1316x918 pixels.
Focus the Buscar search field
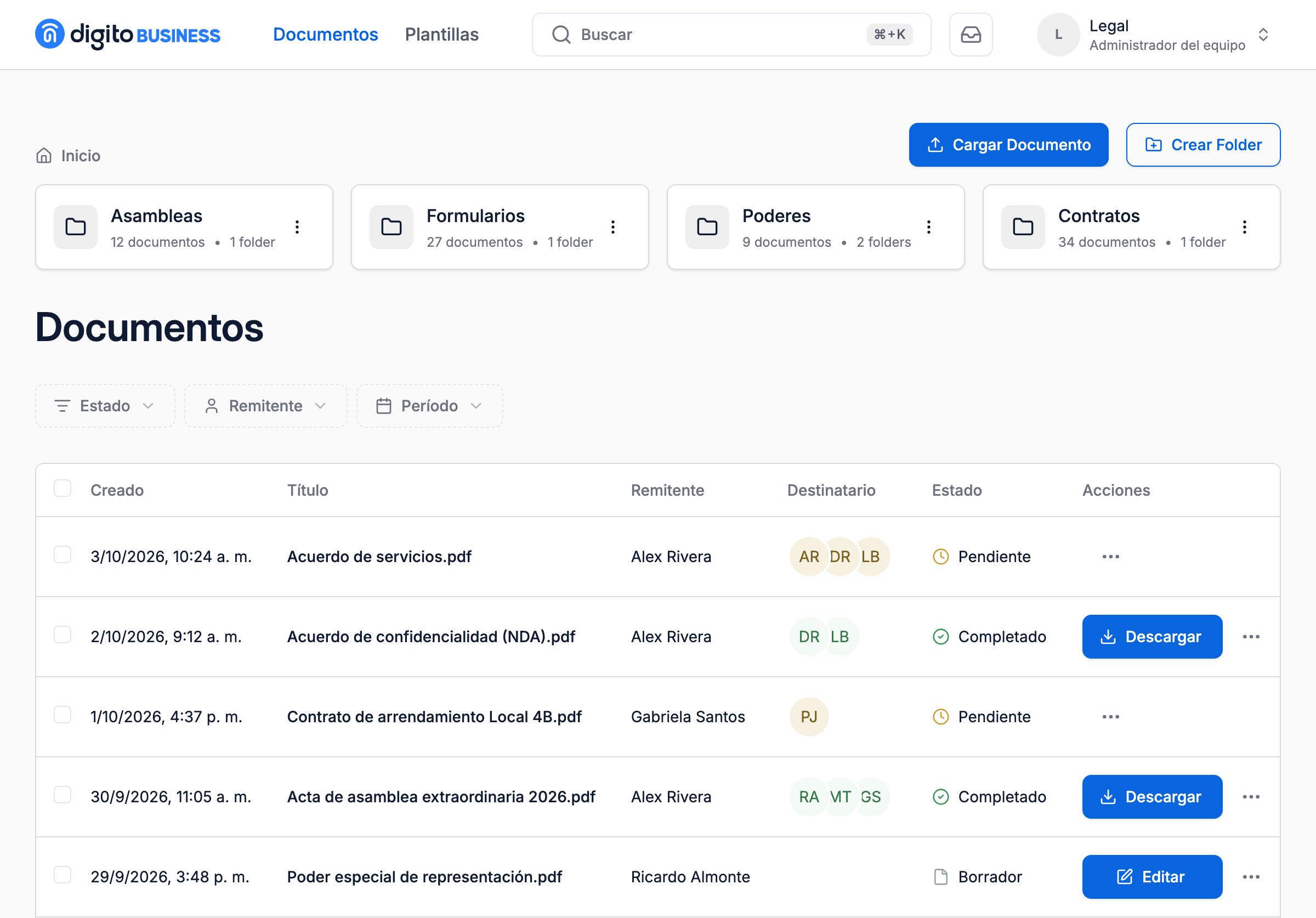(x=731, y=35)
